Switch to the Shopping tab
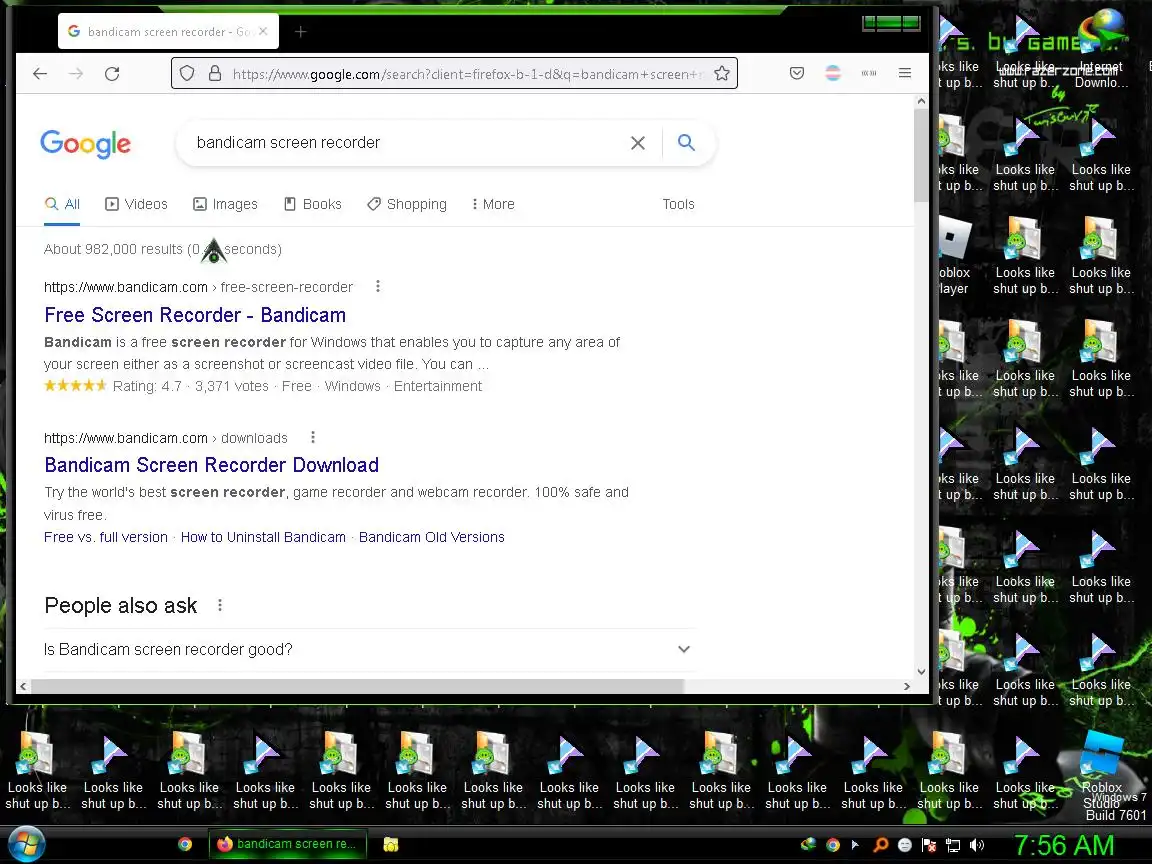 [x=406, y=204]
